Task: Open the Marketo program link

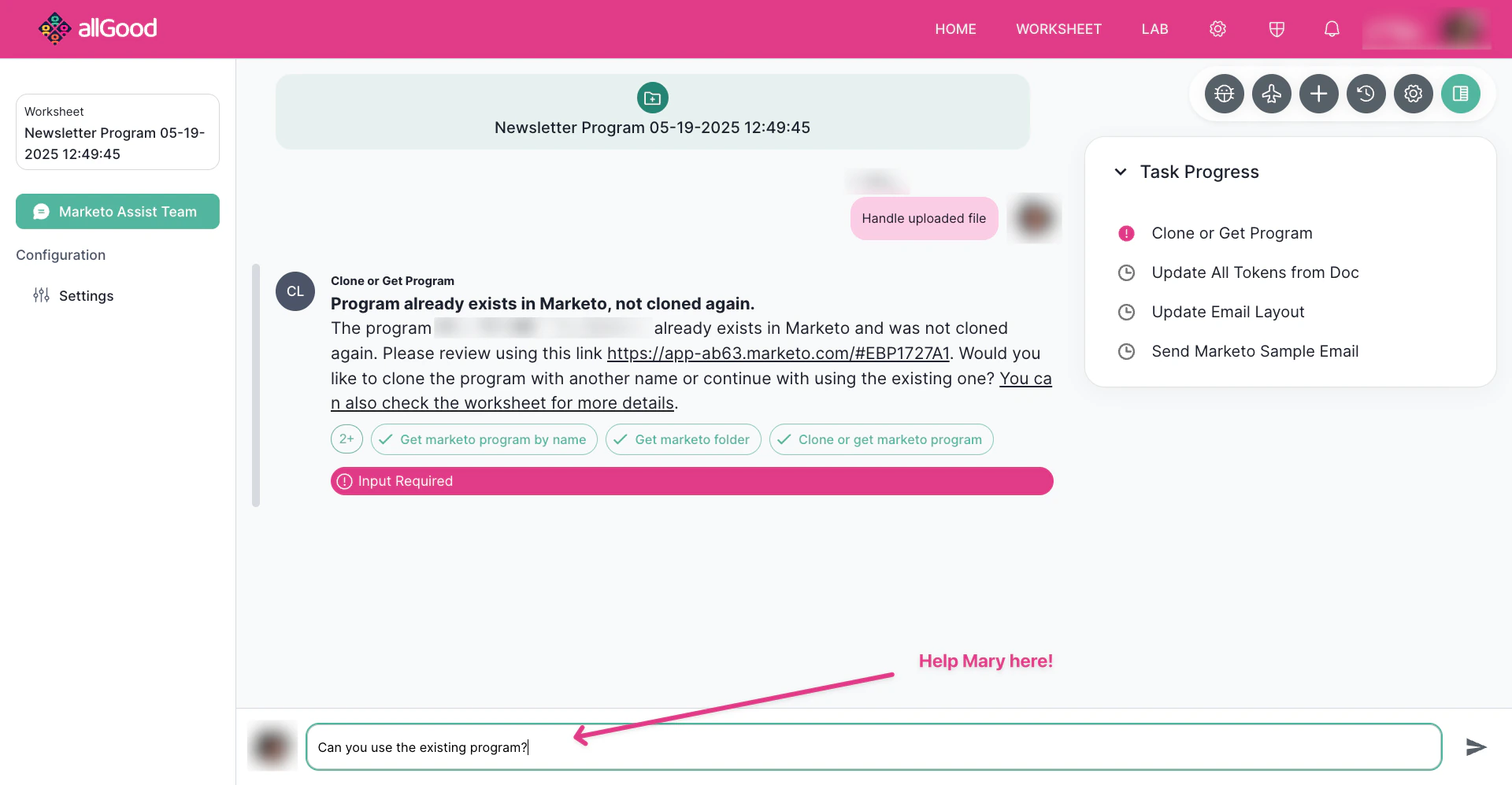Action: click(778, 354)
